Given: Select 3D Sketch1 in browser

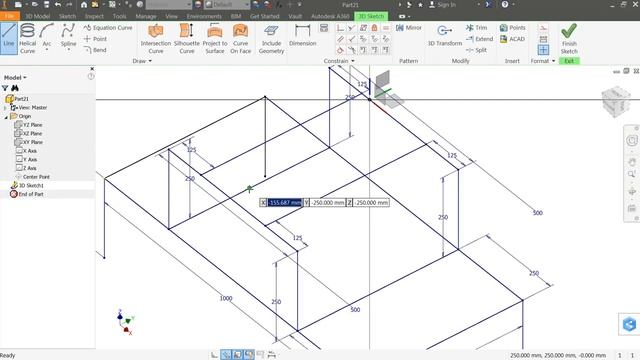Looking at the screenshot, I should (27, 185).
